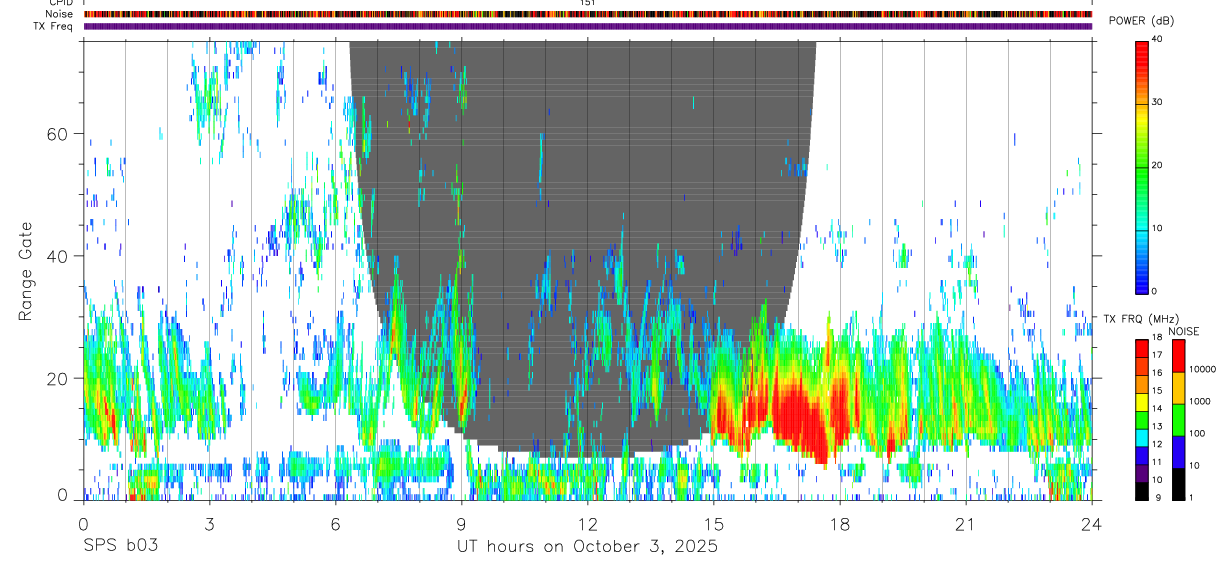Image resolution: width=1228 pixels, height=567 pixels.
Task: Click the x-axis tick label "3"
Action: pos(209,523)
